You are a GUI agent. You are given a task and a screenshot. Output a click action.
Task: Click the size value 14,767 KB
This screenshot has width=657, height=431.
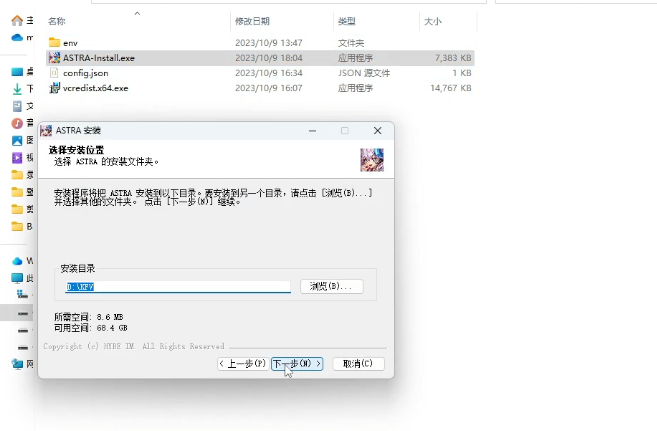[451, 88]
